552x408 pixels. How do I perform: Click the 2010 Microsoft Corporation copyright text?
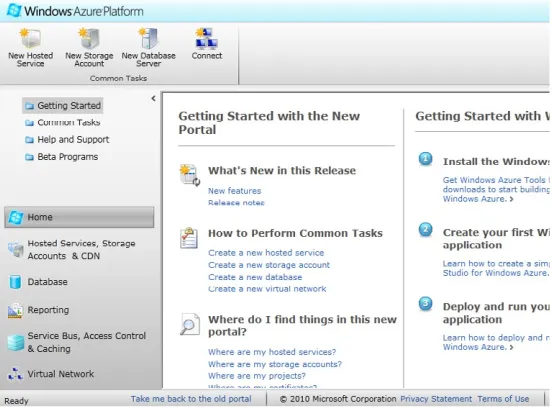[338, 399]
